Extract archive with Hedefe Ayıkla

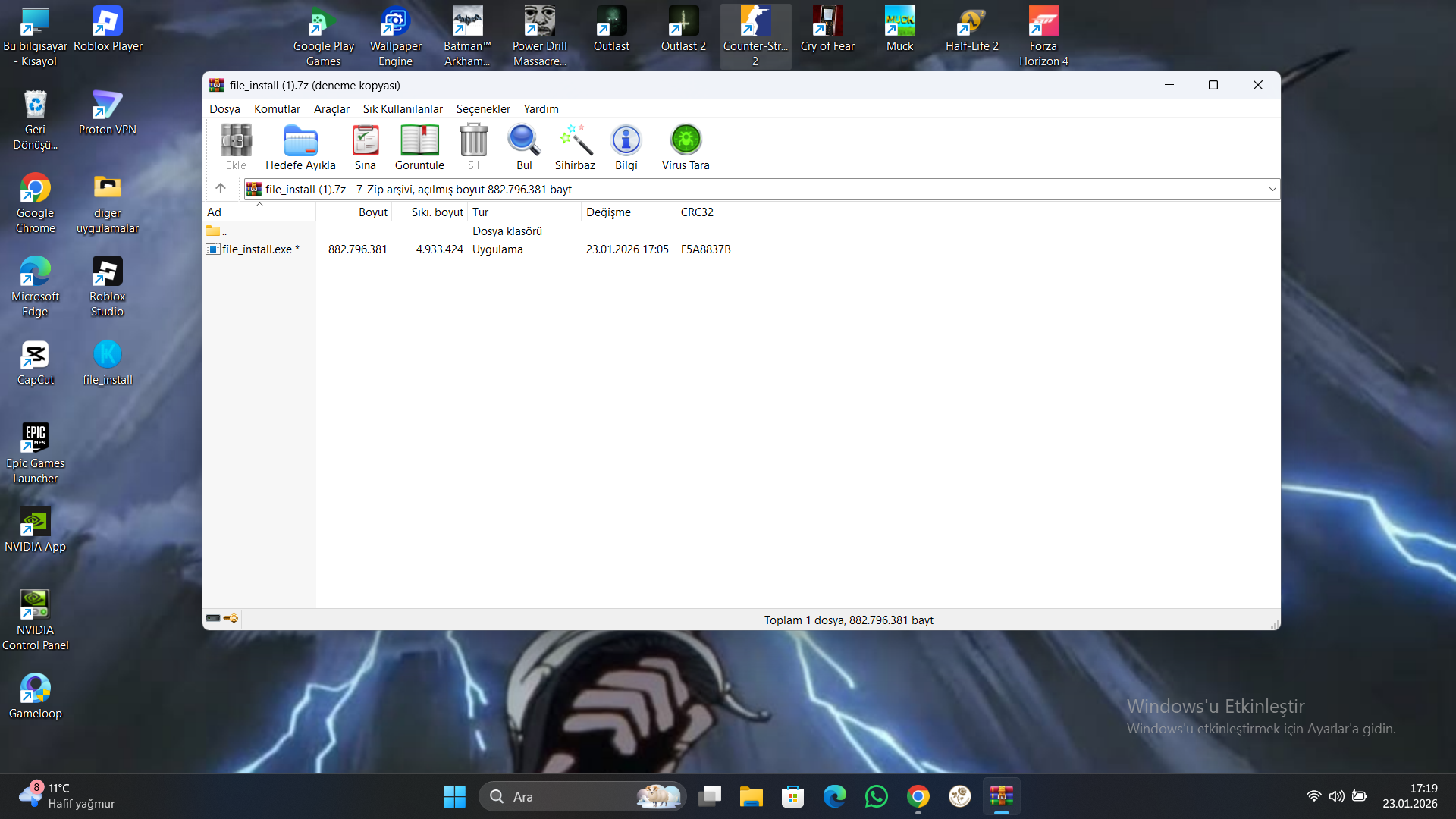coord(300,147)
